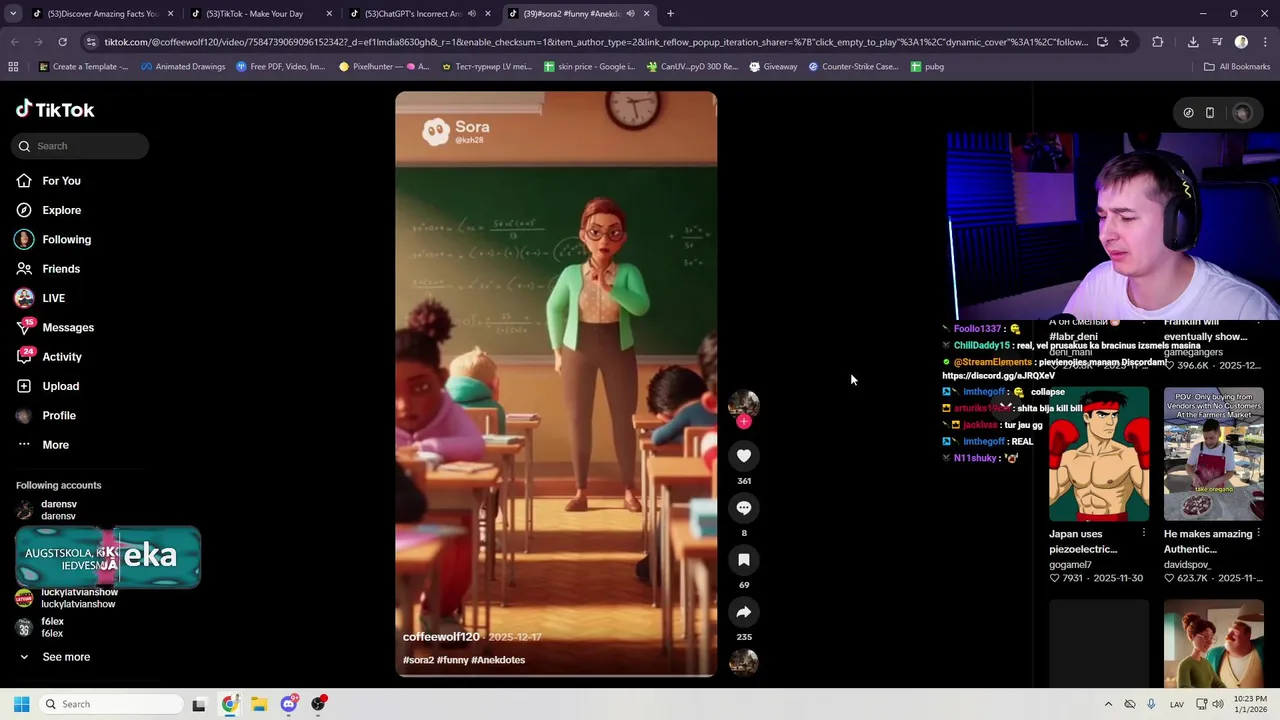Open Chrome three-dot menu
This screenshot has width=1280, height=720.
coord(1265,42)
